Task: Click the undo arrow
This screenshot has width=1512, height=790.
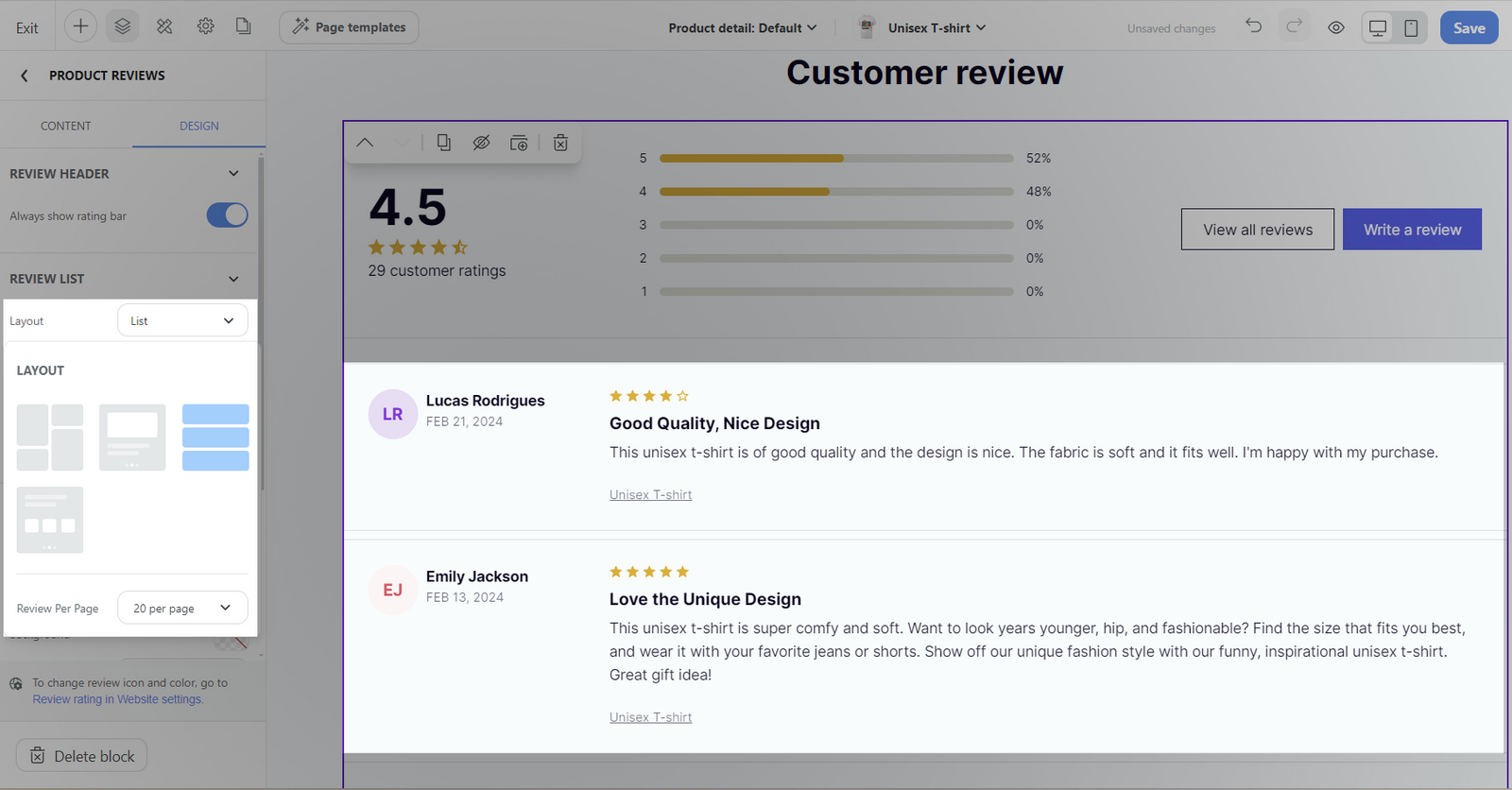Action: point(1253,26)
